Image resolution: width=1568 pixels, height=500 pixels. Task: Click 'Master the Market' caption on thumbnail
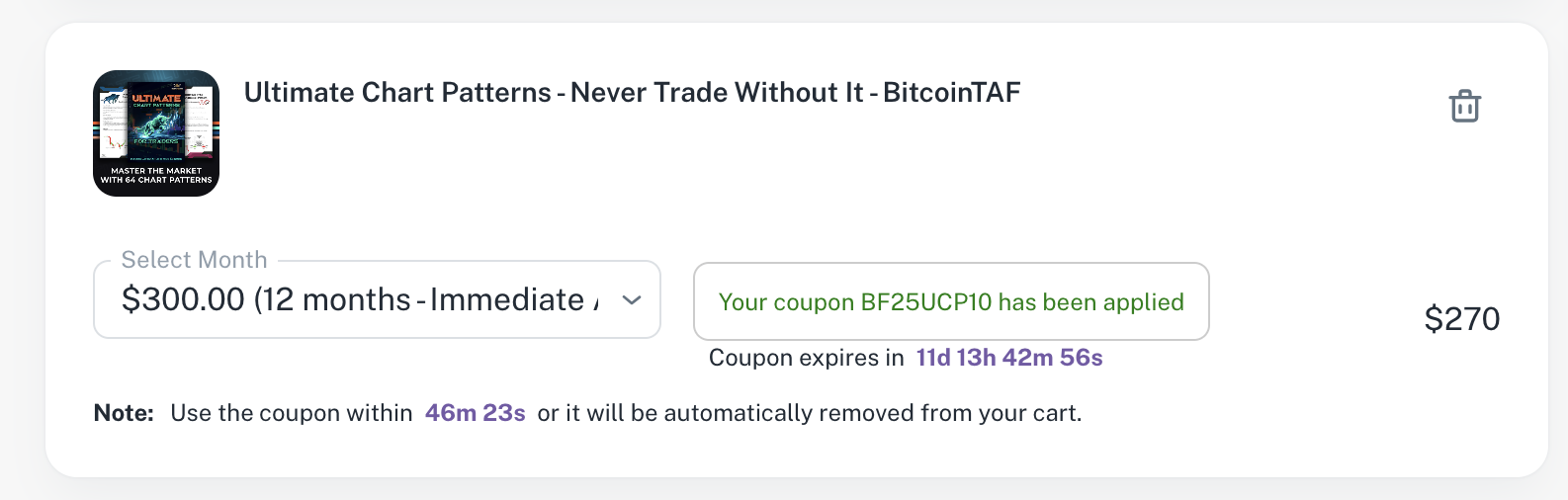tap(156, 171)
